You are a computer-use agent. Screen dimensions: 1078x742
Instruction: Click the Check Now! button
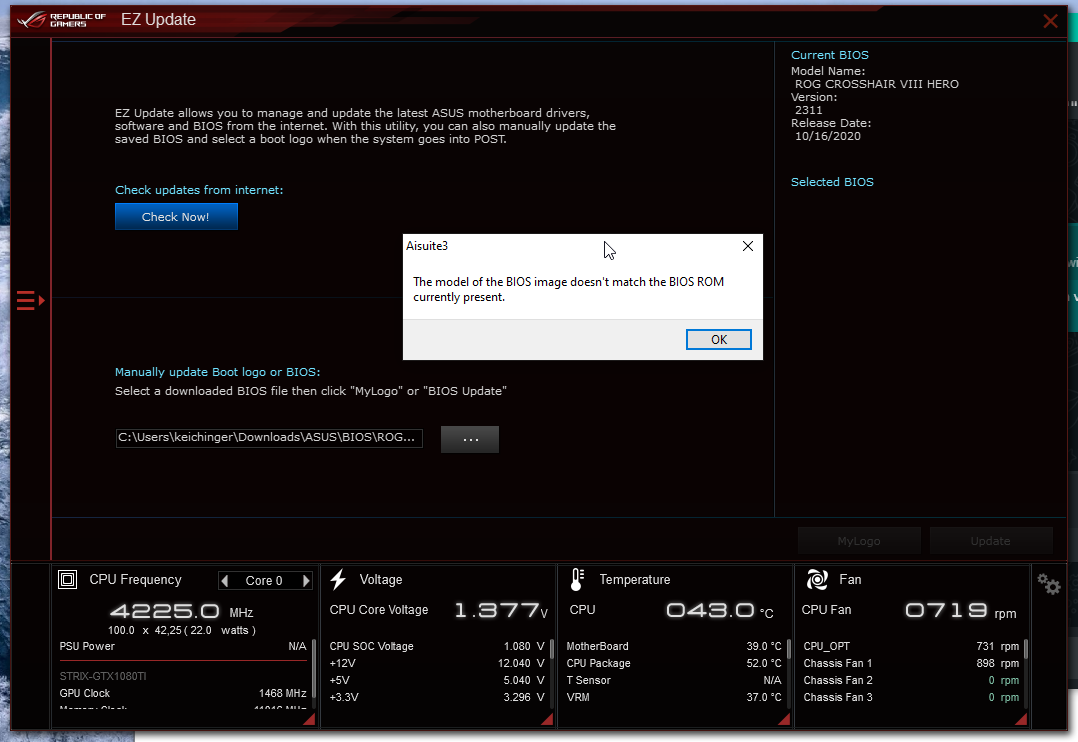tap(176, 217)
